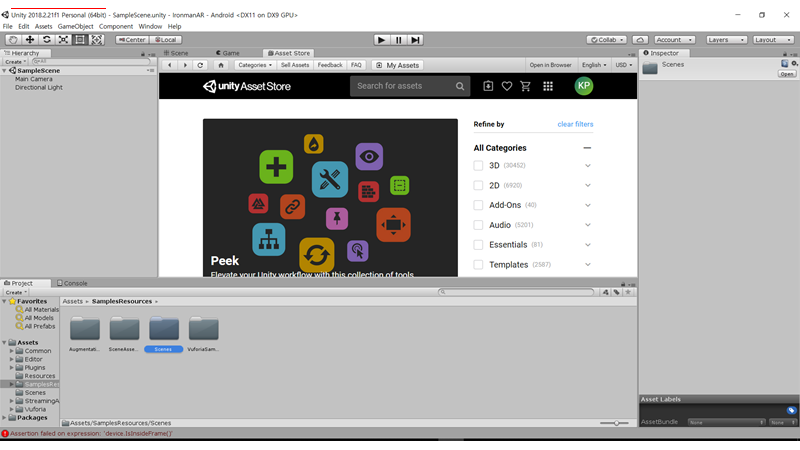Switch to the Scene tab
Viewport: 800px width, 450px height.
[x=176, y=53]
